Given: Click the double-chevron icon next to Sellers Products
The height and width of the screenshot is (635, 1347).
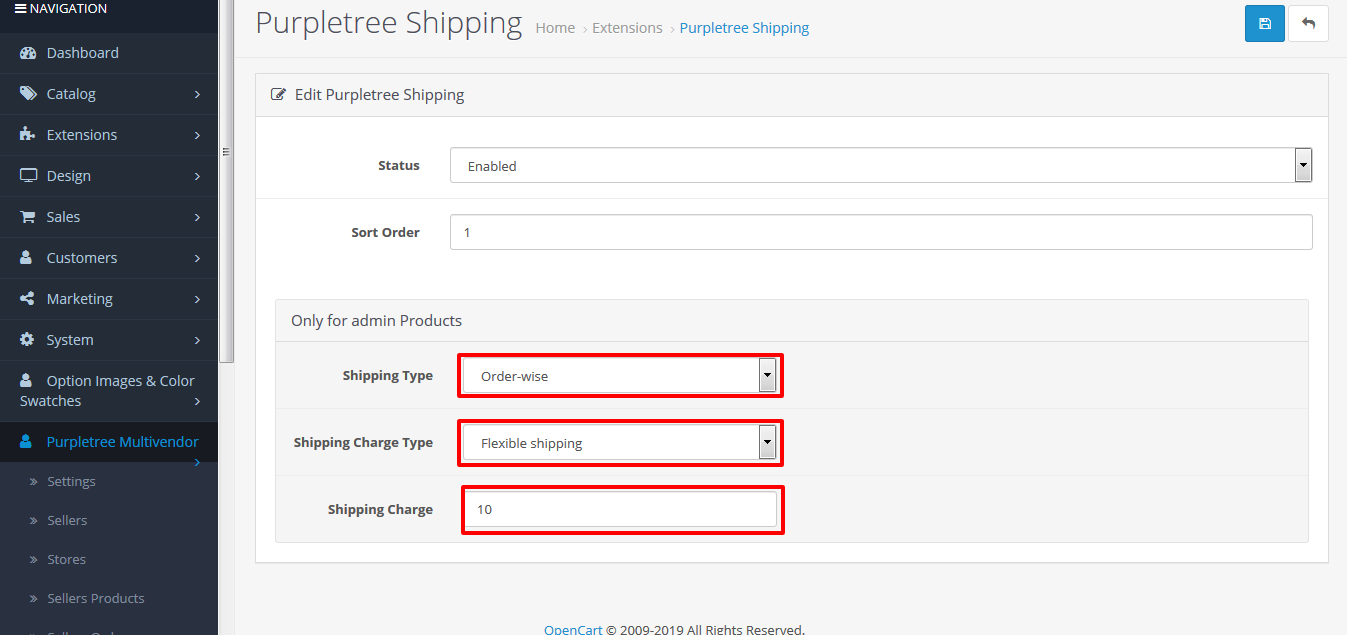Looking at the screenshot, I should 35,599.
